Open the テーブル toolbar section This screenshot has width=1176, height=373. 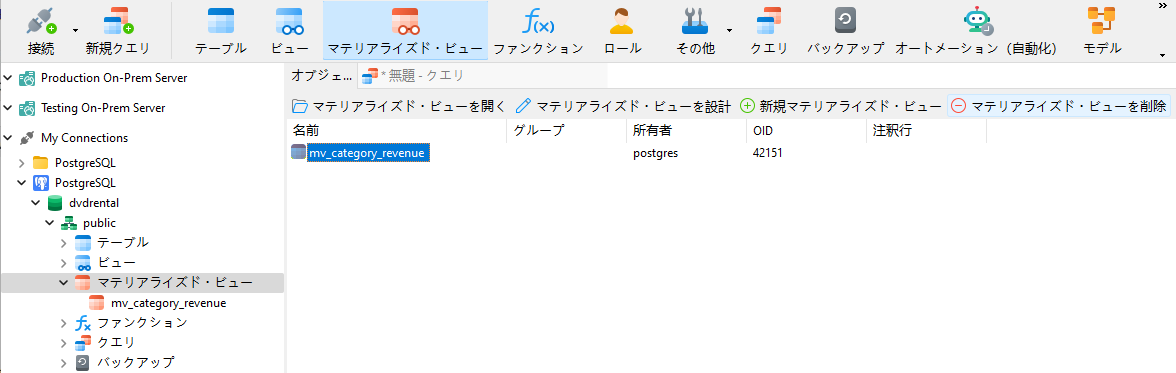(220, 30)
